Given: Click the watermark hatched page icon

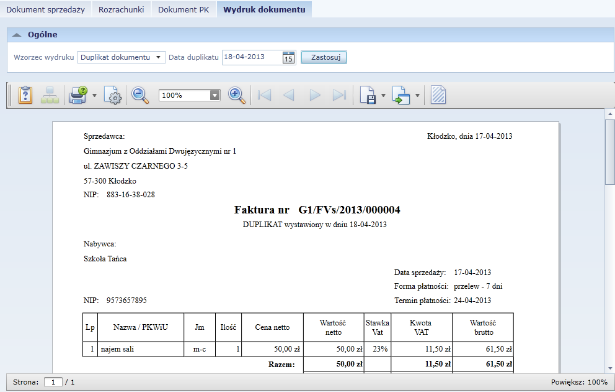Looking at the screenshot, I should pyautogui.click(x=438, y=95).
